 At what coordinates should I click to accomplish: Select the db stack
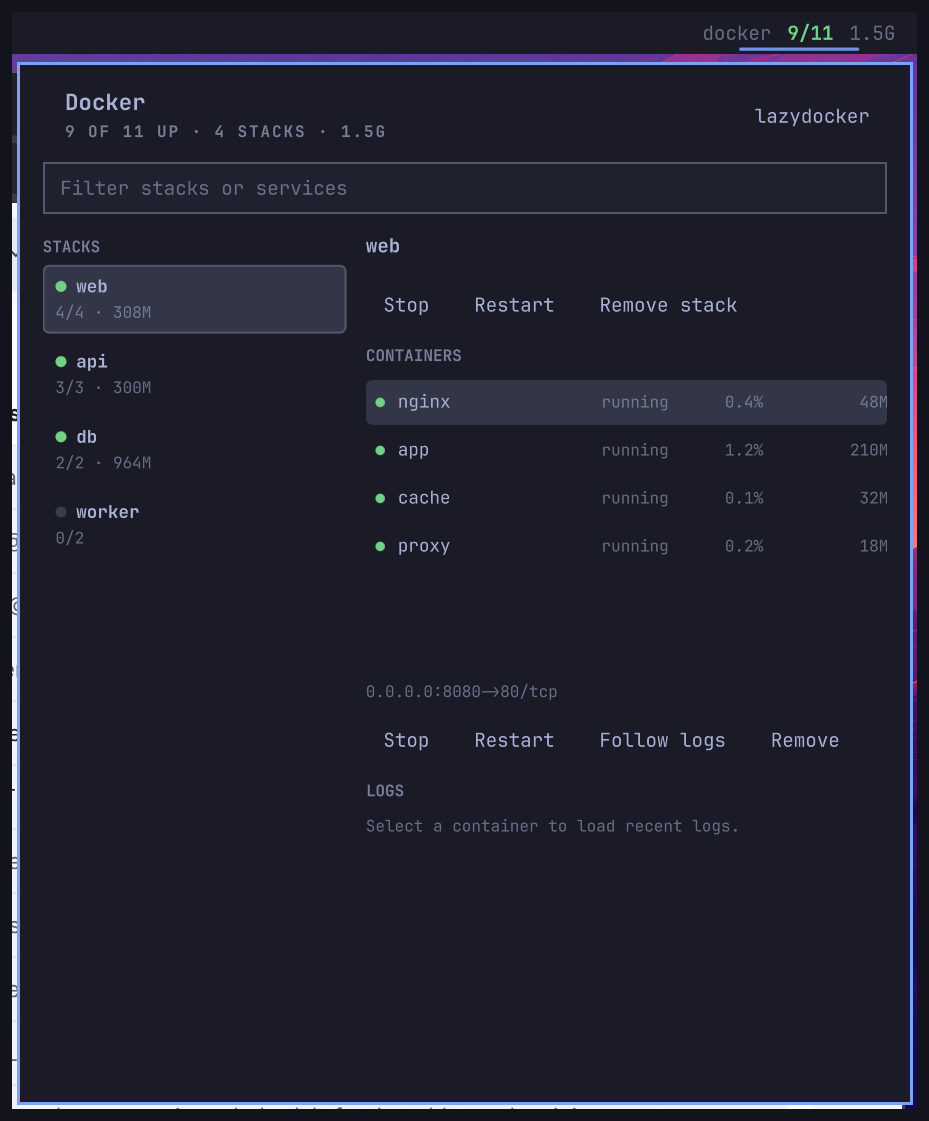tap(195, 449)
